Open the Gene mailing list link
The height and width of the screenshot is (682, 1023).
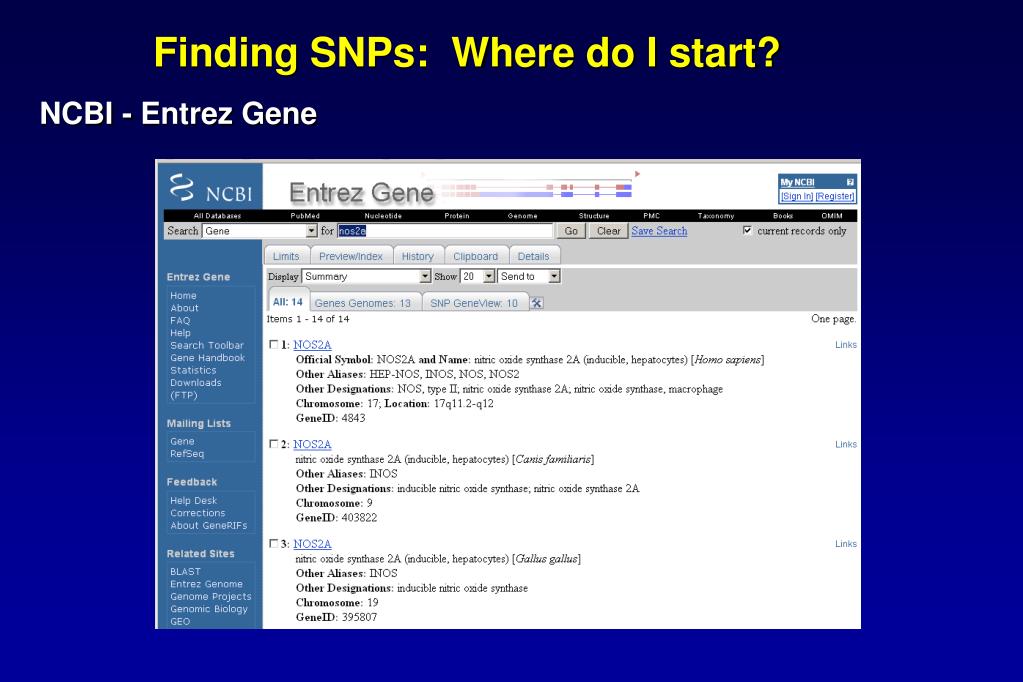182,441
